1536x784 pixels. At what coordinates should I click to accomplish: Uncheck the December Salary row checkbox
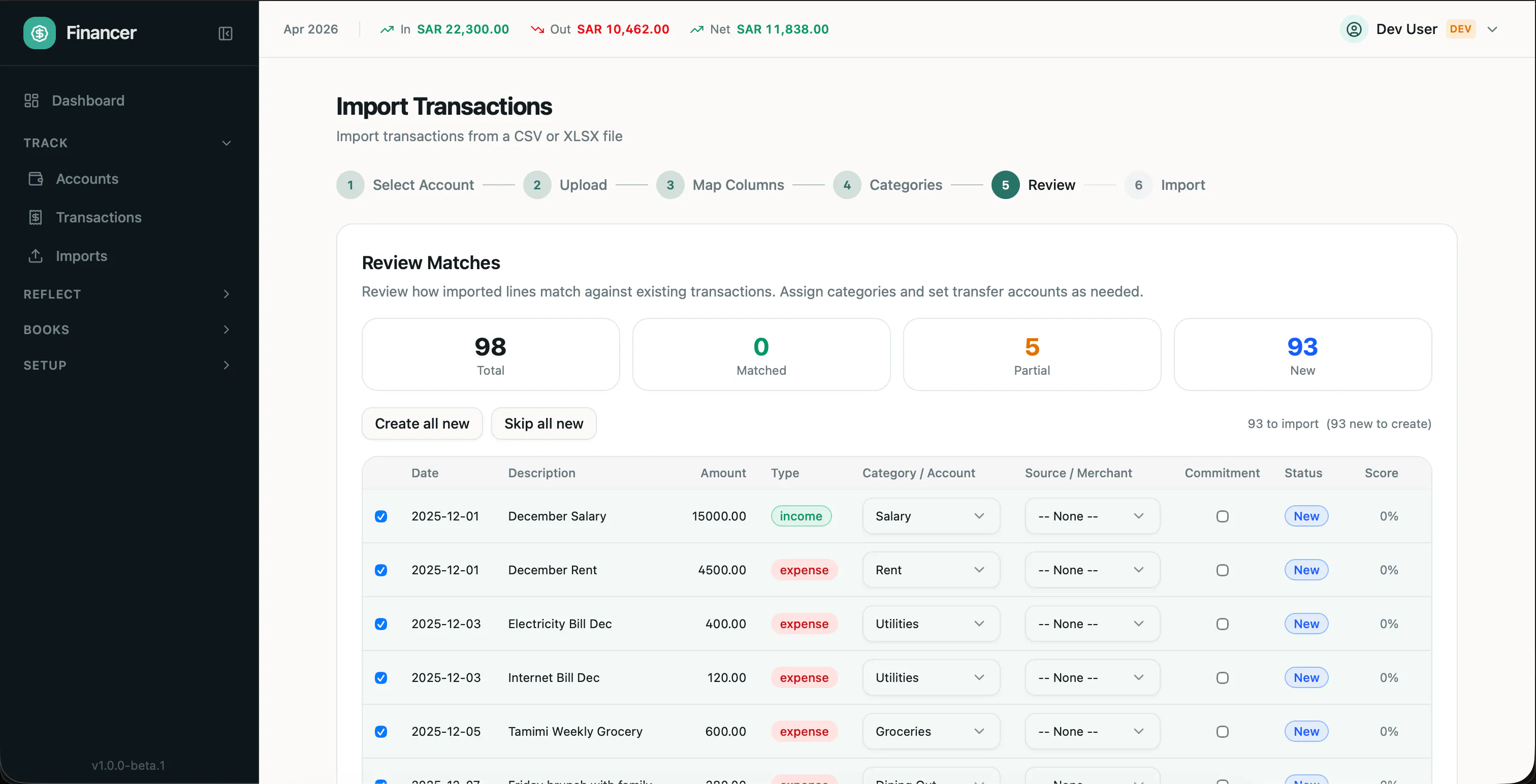381,516
